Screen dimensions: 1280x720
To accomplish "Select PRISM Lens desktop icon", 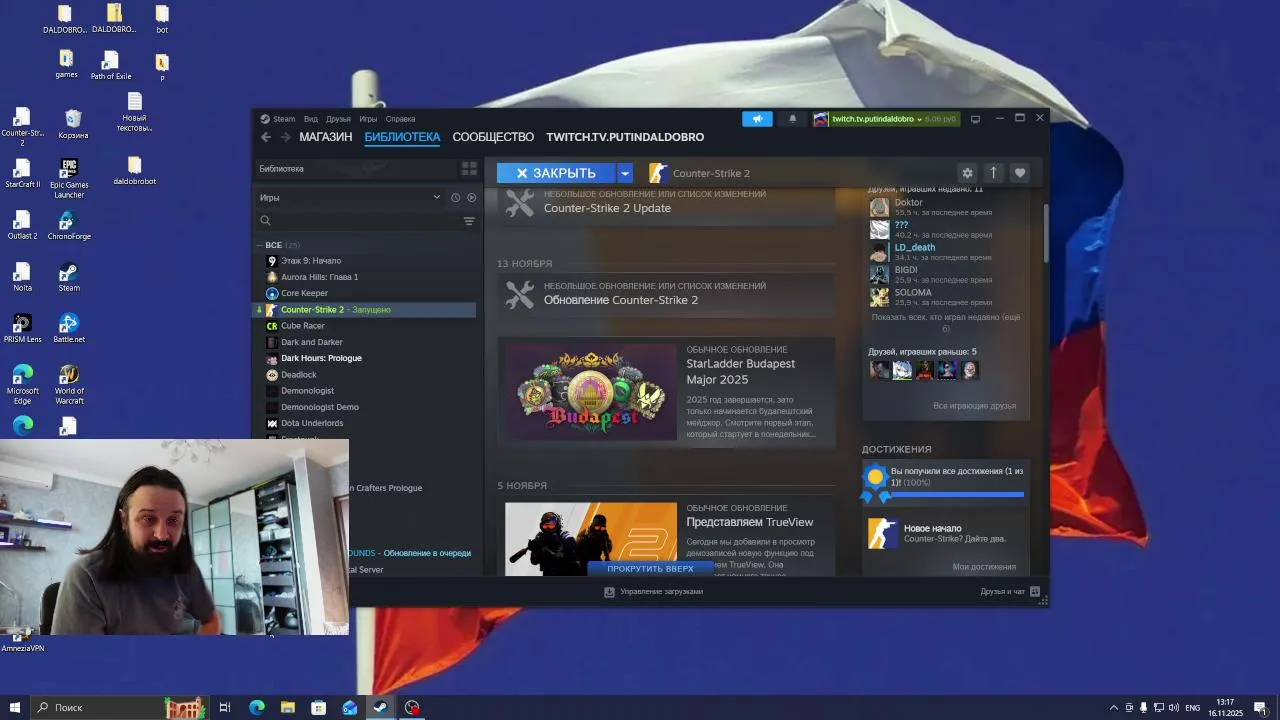I will pos(22,328).
